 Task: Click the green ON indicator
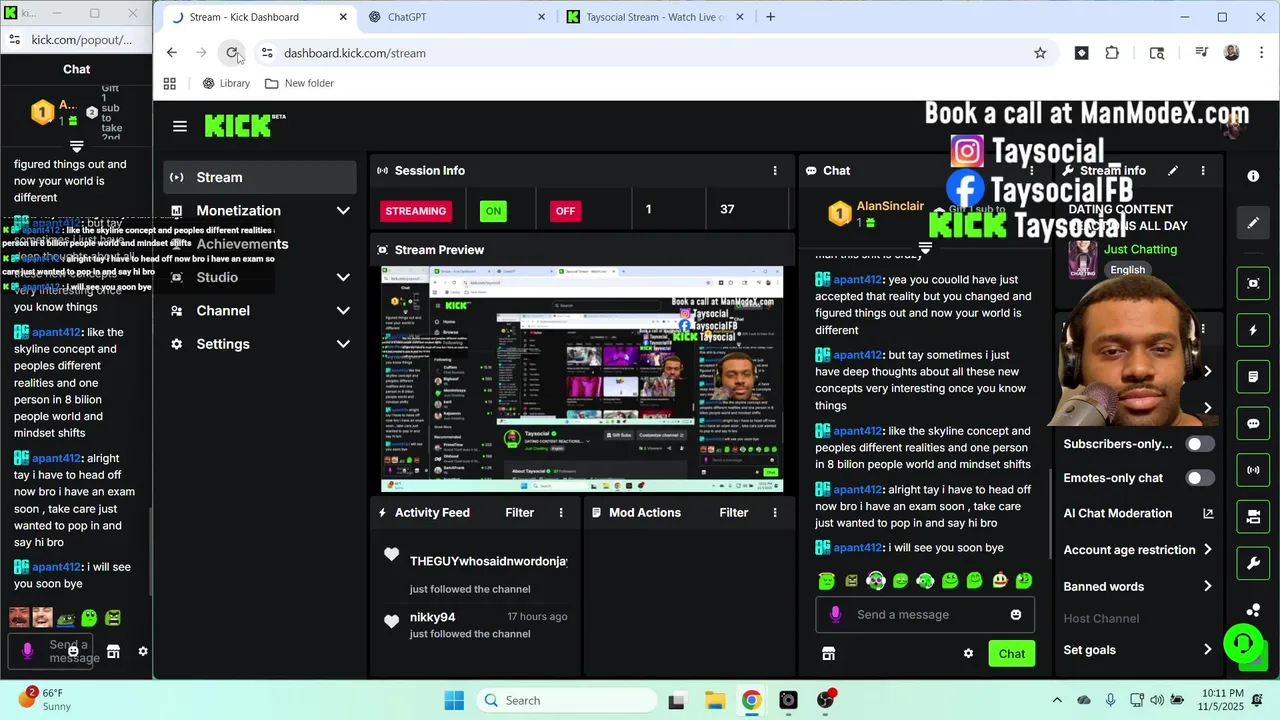(493, 211)
